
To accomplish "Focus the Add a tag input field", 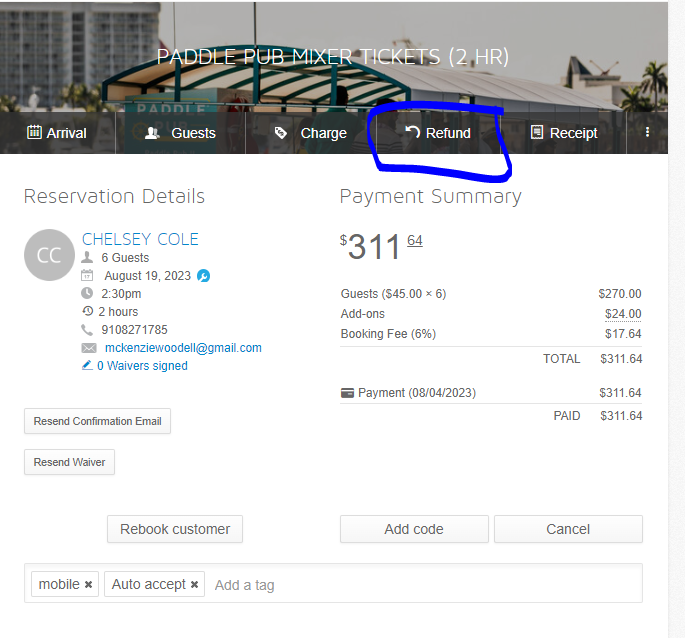I will [420, 584].
